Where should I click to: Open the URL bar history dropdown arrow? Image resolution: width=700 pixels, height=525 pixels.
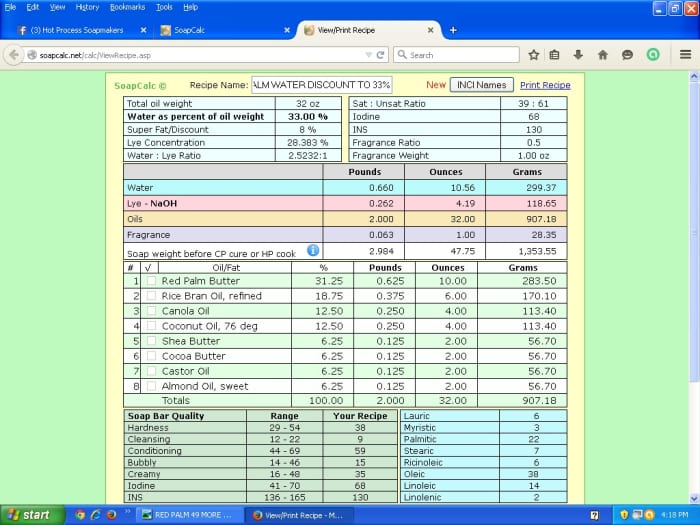tap(368, 55)
